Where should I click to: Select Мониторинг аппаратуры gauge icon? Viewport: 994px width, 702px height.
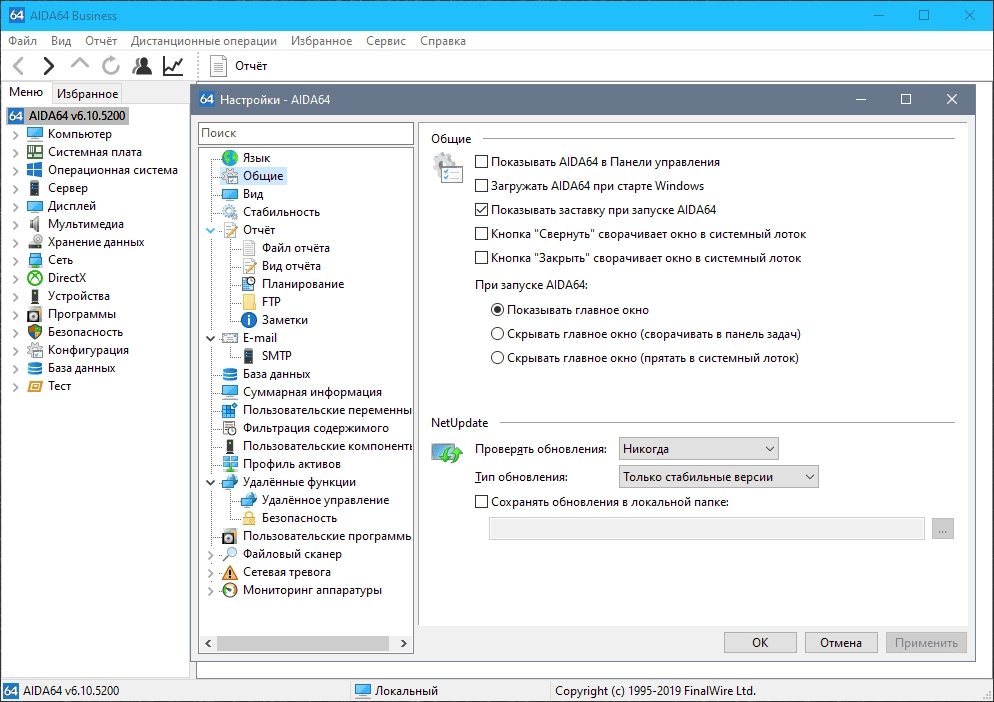point(229,590)
